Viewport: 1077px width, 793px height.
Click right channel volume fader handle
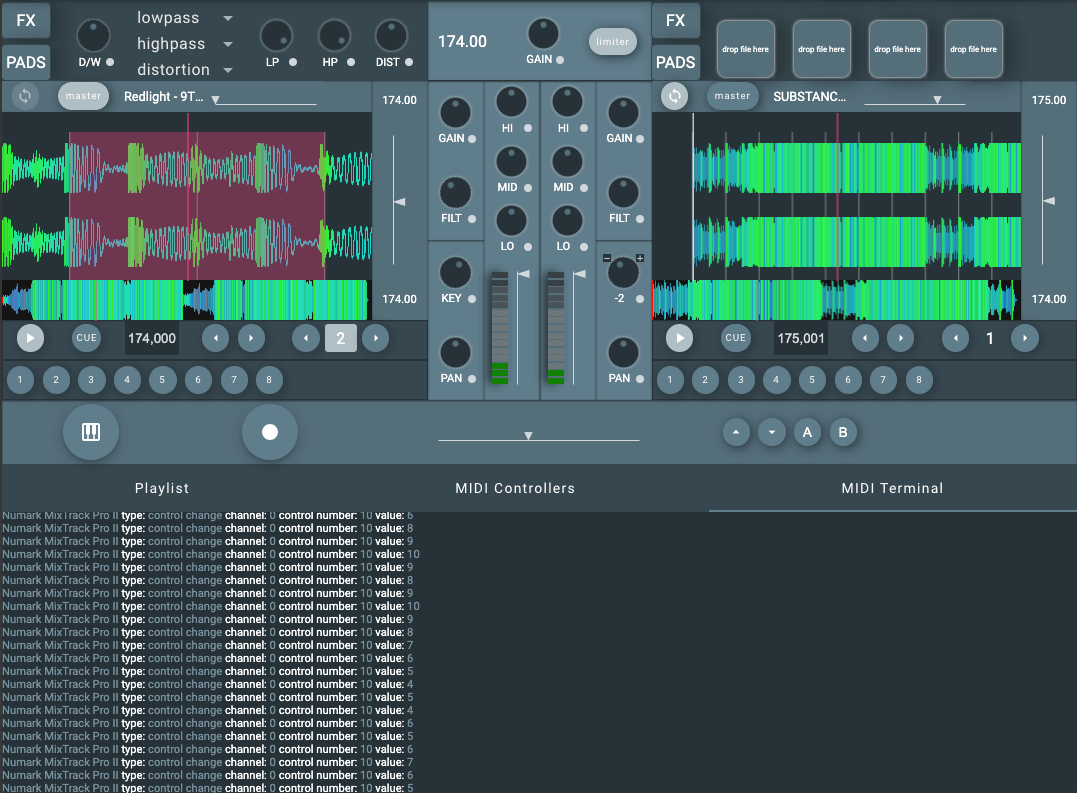580,275
